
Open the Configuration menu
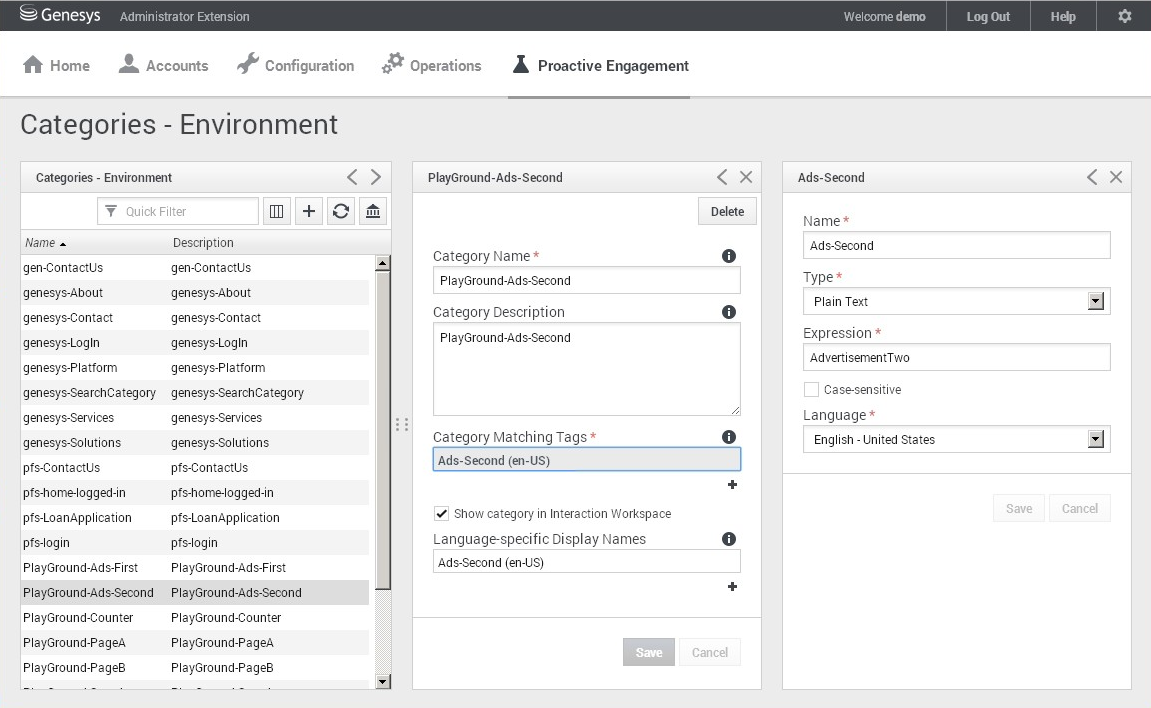click(x=295, y=66)
